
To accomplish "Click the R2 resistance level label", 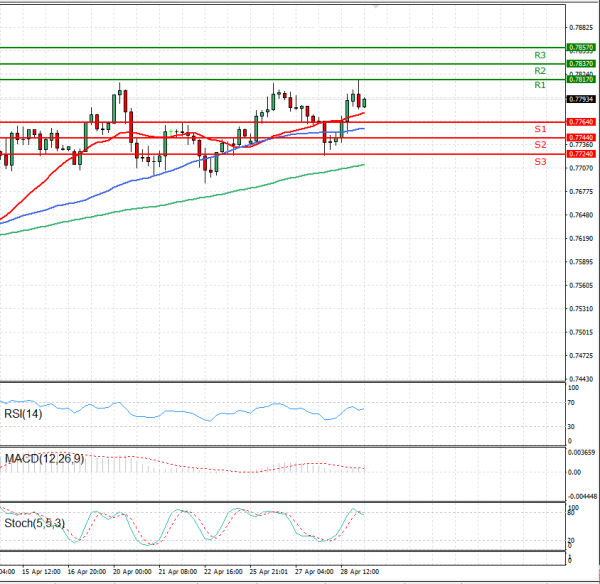I will pyautogui.click(x=539, y=71).
